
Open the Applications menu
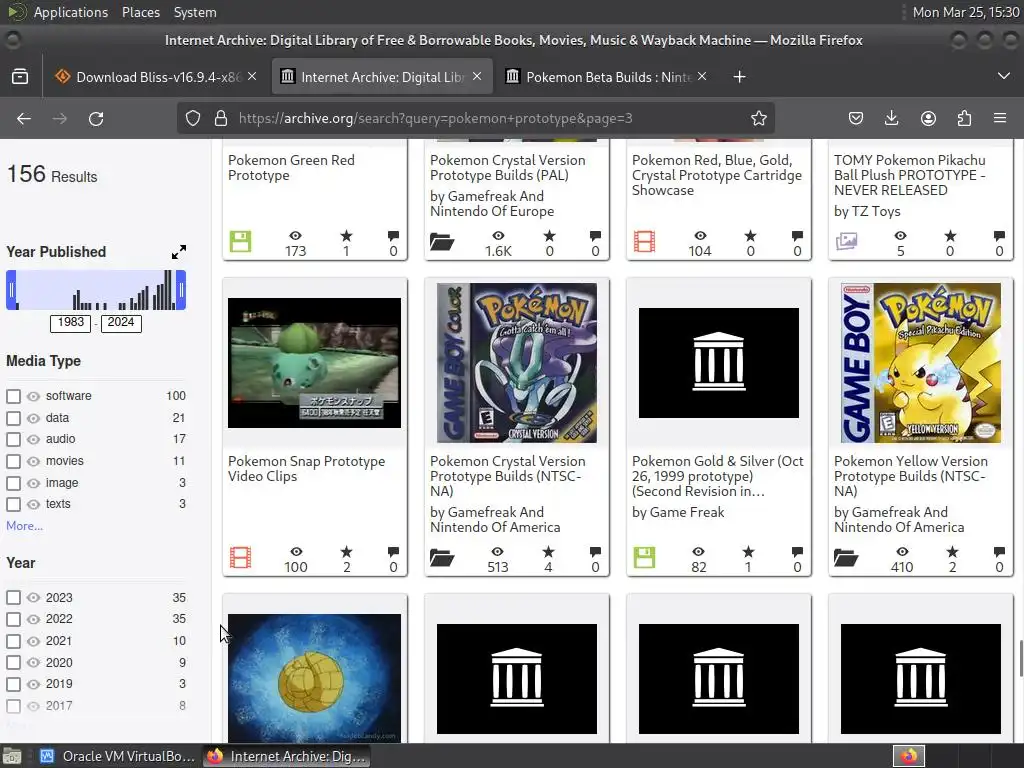pos(71,12)
